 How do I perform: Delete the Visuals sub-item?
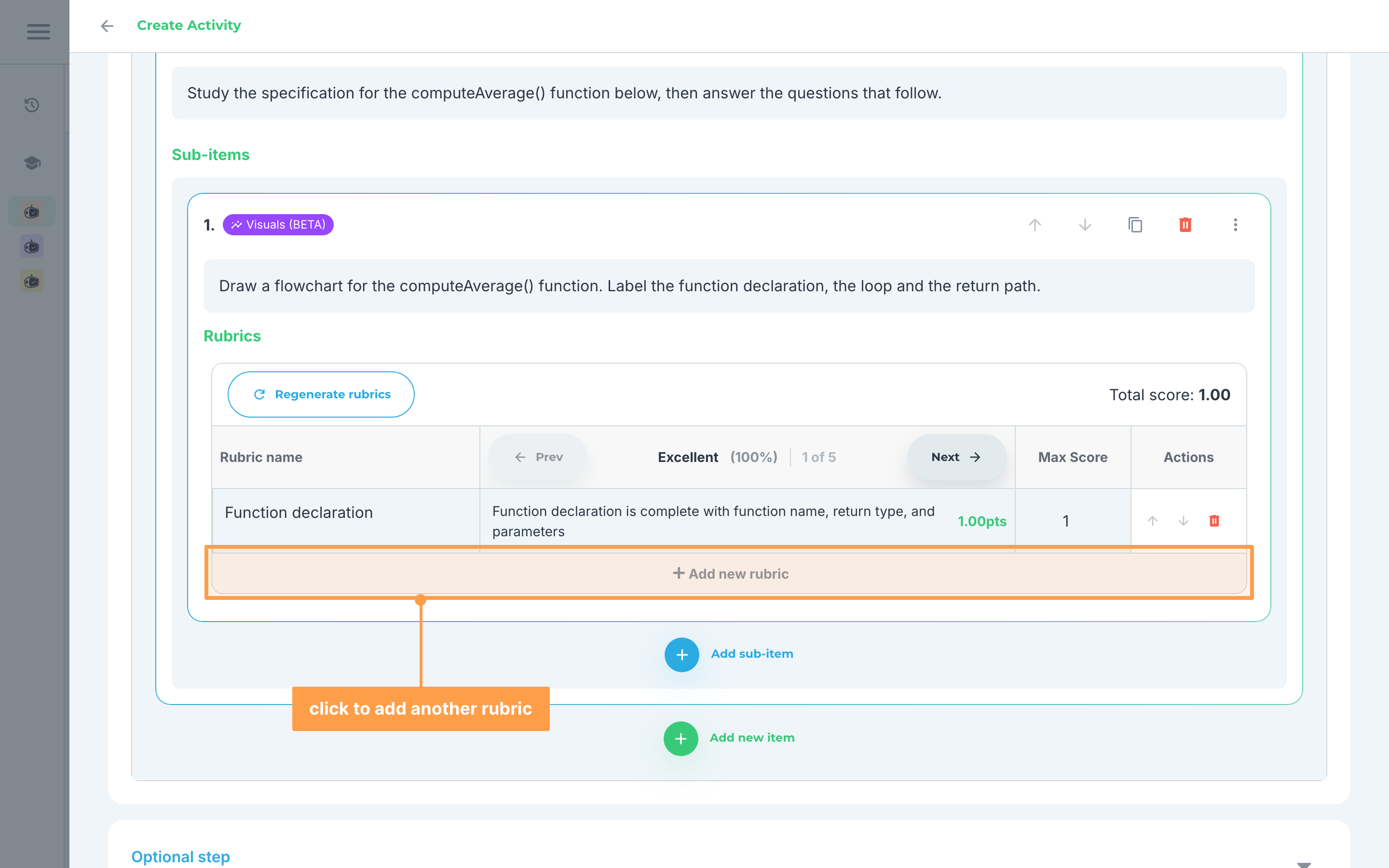[1185, 224]
